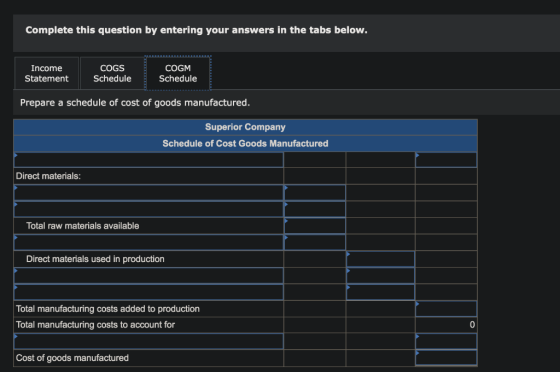Click the Total manufacturing costs added to production amount field
This screenshot has height=372, width=560.
click(446, 309)
